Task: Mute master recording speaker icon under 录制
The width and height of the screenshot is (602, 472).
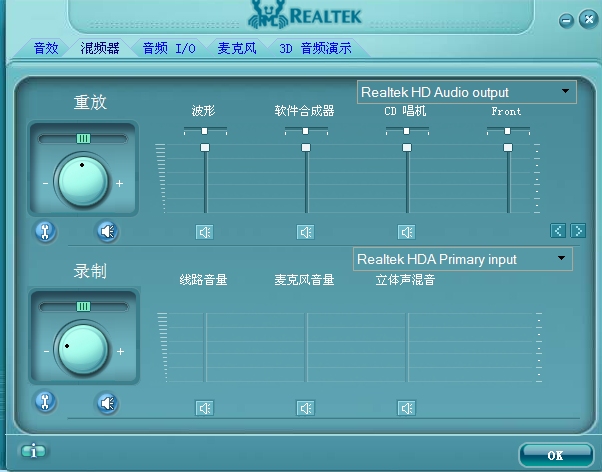Action: (107, 403)
